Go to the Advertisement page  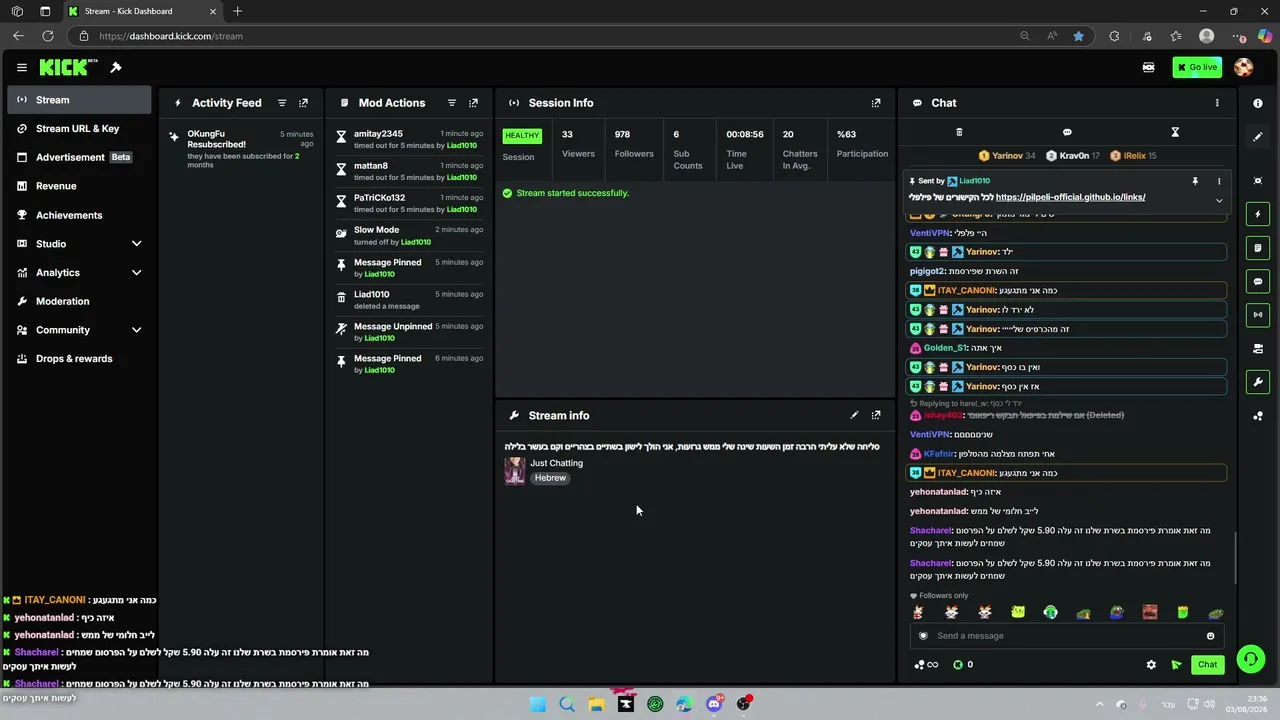pyautogui.click(x=80, y=157)
